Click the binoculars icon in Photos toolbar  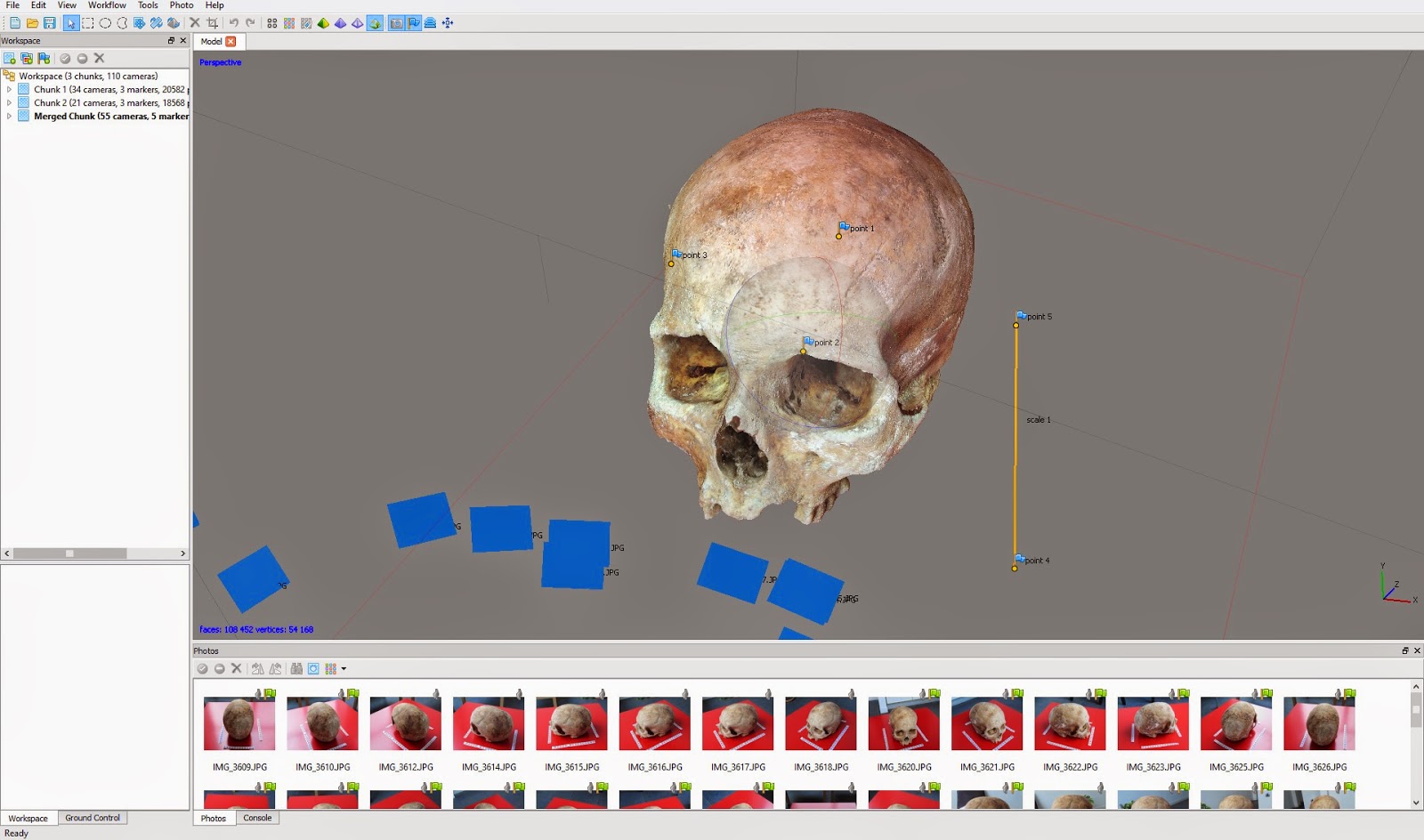tap(296, 669)
